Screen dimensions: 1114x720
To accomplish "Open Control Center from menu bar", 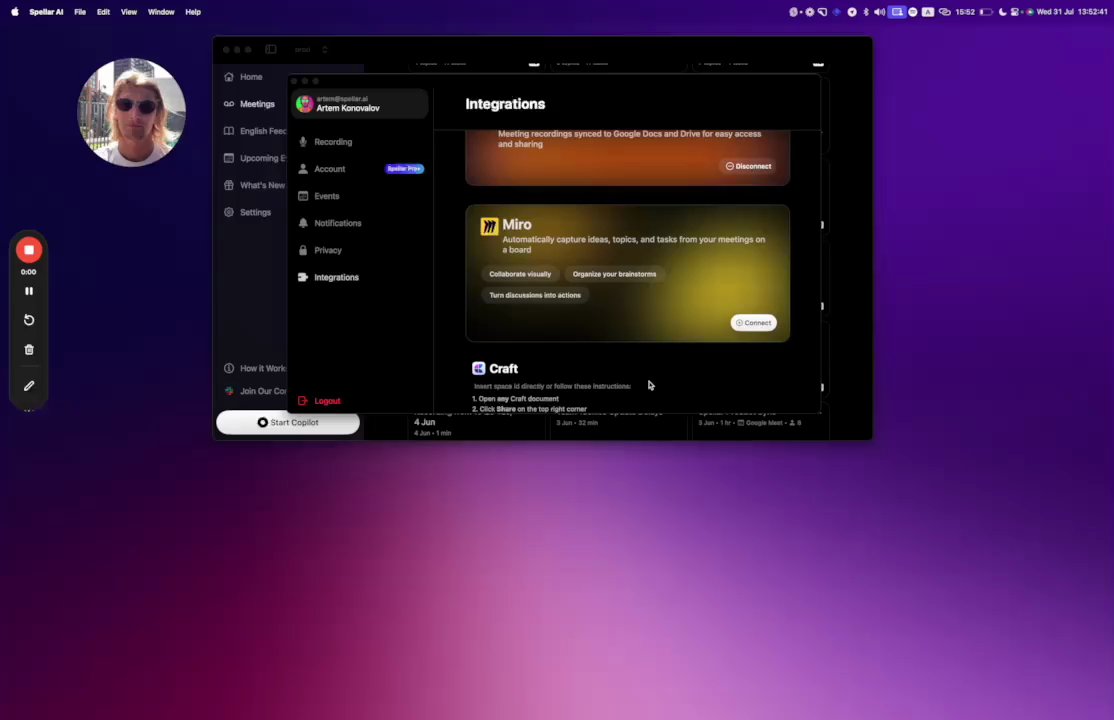I will (x=1015, y=12).
